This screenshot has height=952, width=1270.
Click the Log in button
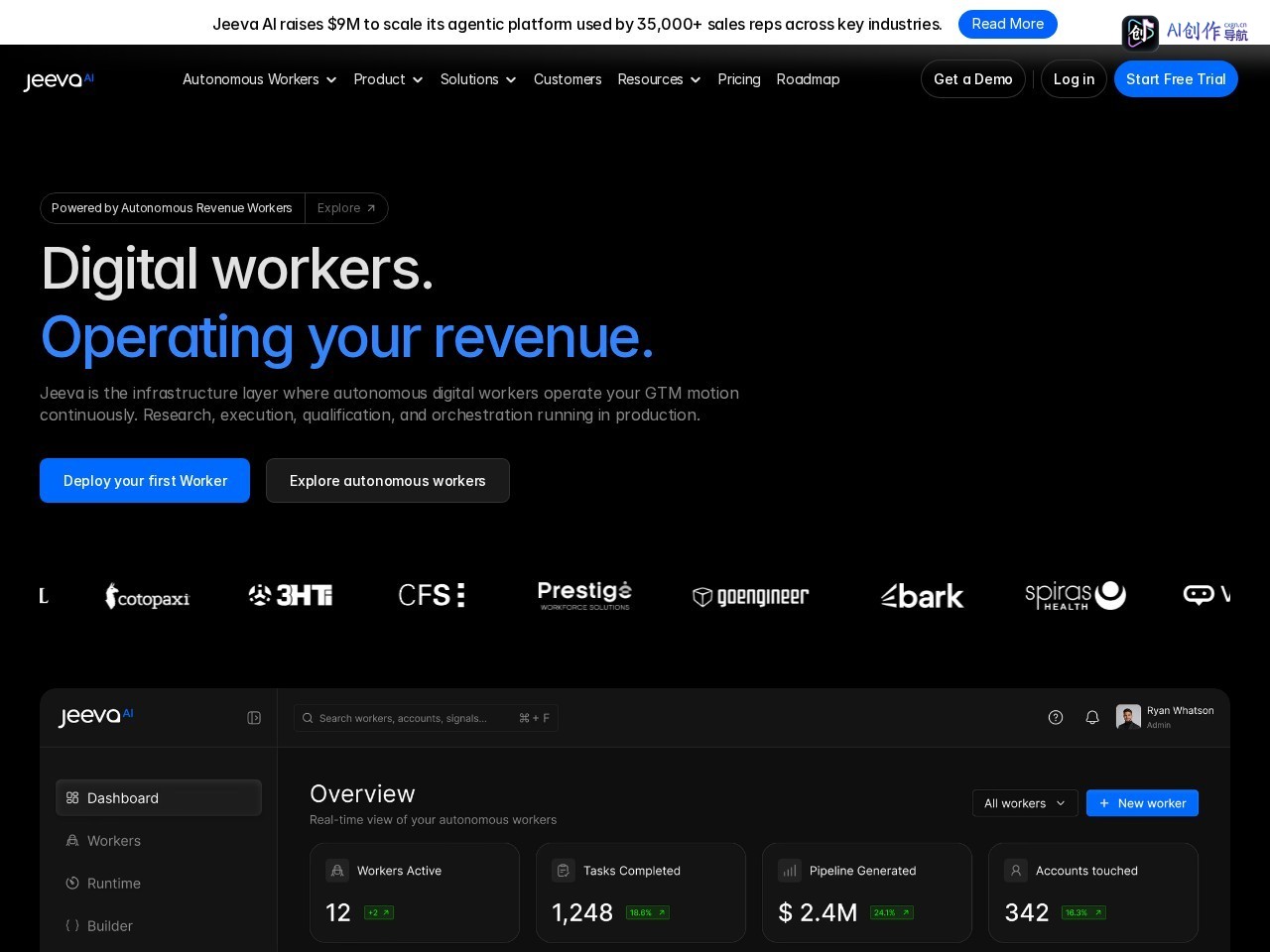tap(1074, 79)
